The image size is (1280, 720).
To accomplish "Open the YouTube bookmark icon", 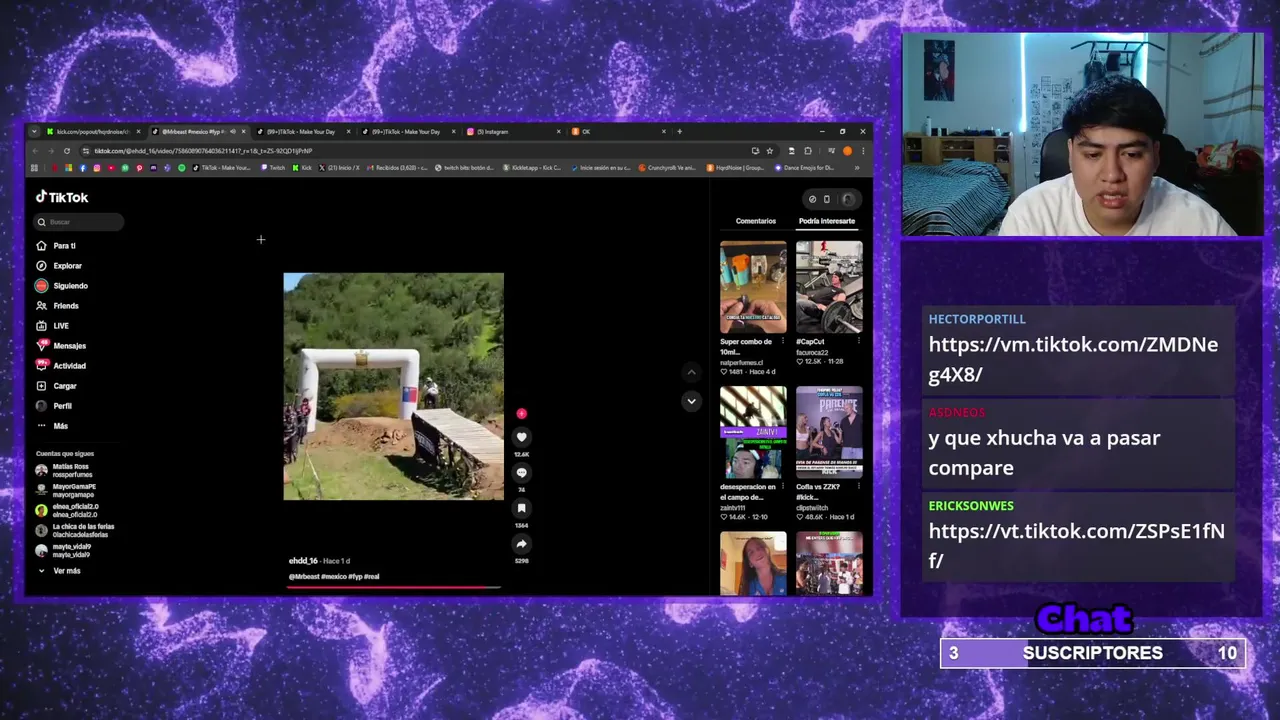I will 111,168.
